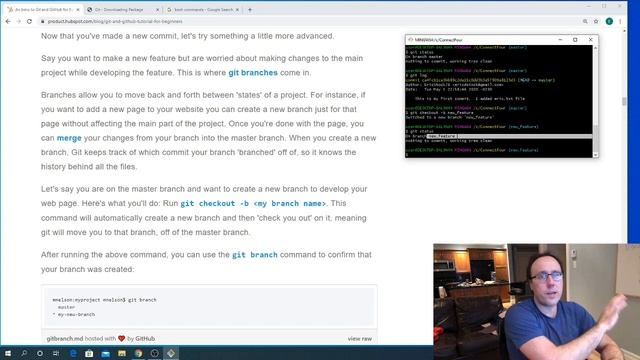This screenshot has height=360, width=640.
Task: Open the Chrome three-dot menu
Action: click(x=620, y=21)
